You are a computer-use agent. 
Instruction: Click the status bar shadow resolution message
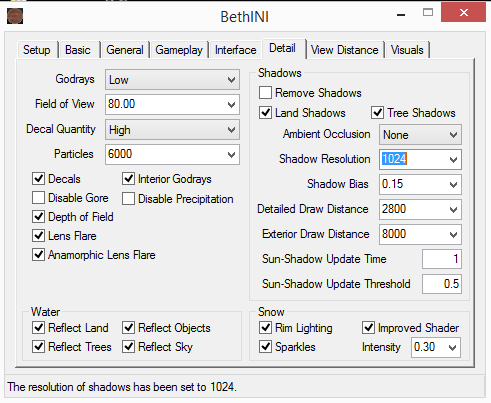coord(122,387)
